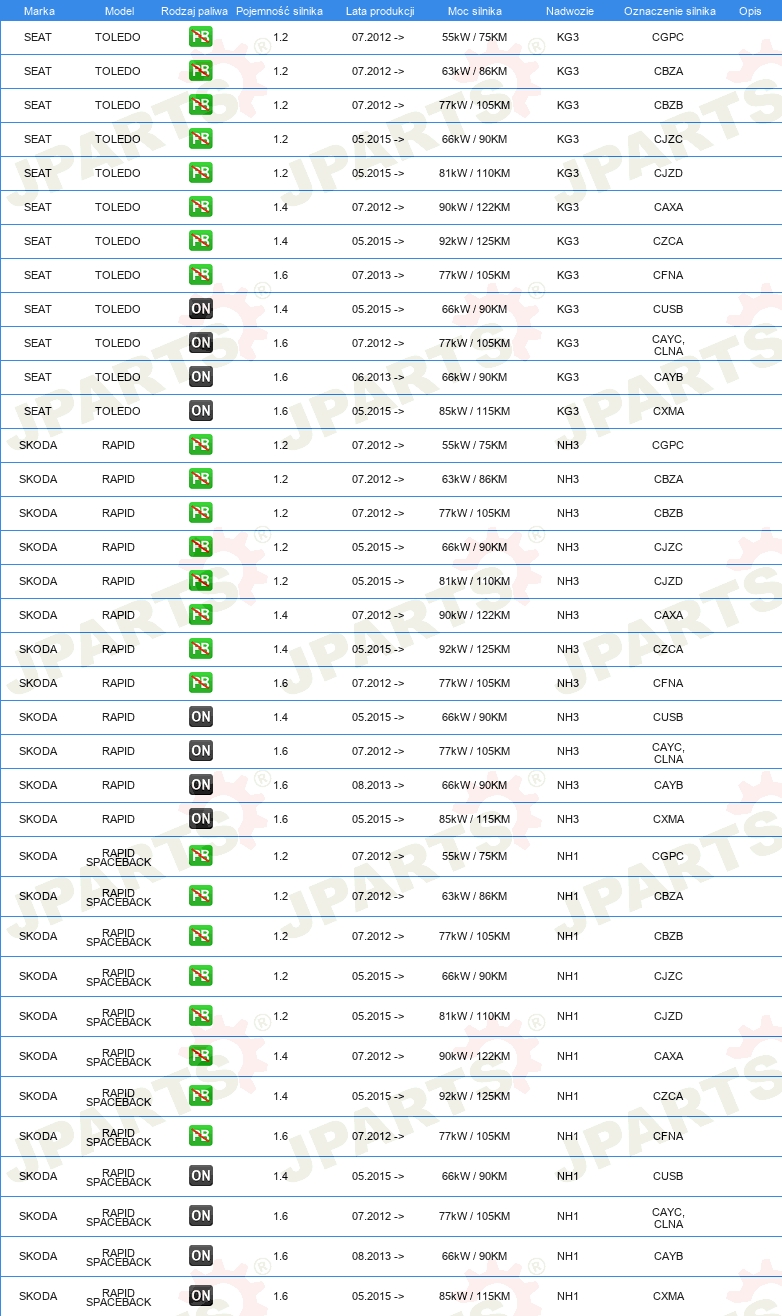Viewport: 782px width, 1316px height.
Task: Click body code 'NH1' in the Spaceback CGPC row
Action: pyautogui.click(x=568, y=856)
